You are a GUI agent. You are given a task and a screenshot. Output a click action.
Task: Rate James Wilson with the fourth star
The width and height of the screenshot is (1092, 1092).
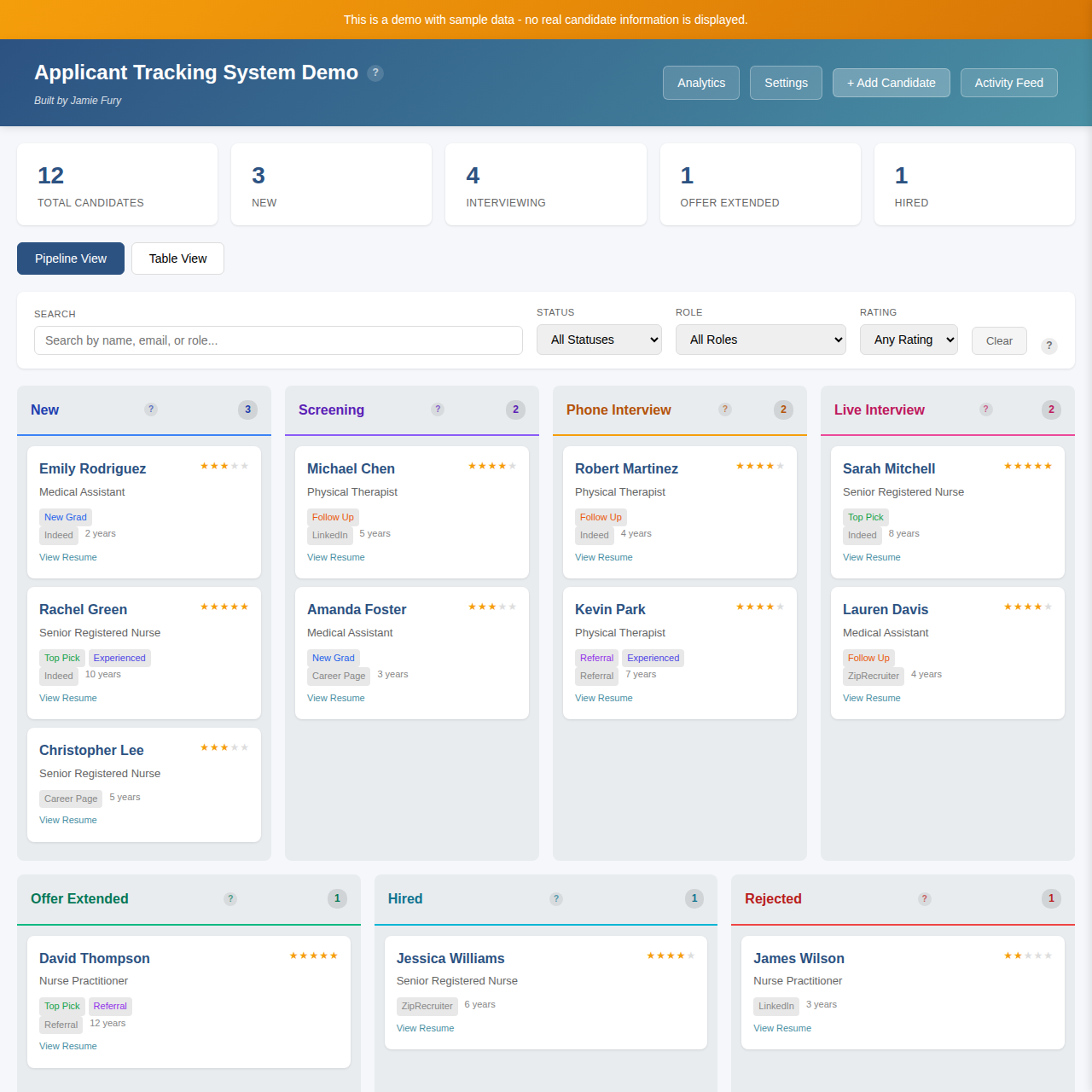[x=1038, y=955]
